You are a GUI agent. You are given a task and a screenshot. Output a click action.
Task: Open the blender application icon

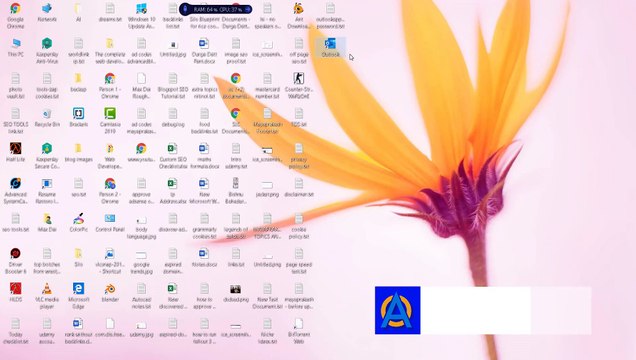110,292
